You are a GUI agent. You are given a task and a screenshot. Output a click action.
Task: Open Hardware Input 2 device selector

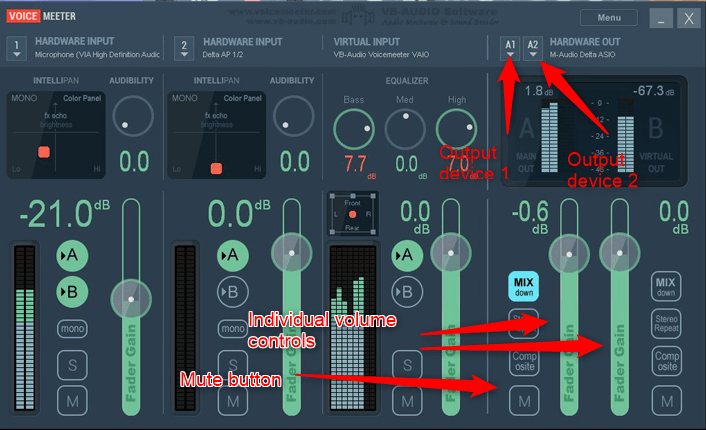click(x=184, y=48)
